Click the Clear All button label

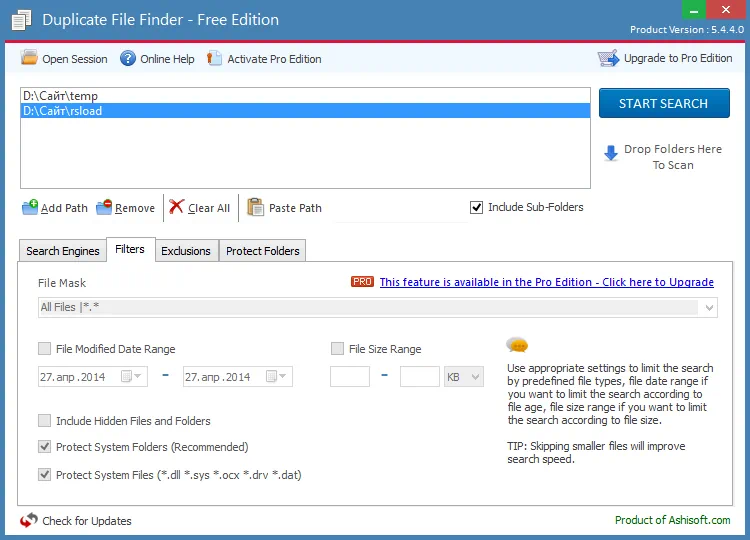pyautogui.click(x=209, y=208)
